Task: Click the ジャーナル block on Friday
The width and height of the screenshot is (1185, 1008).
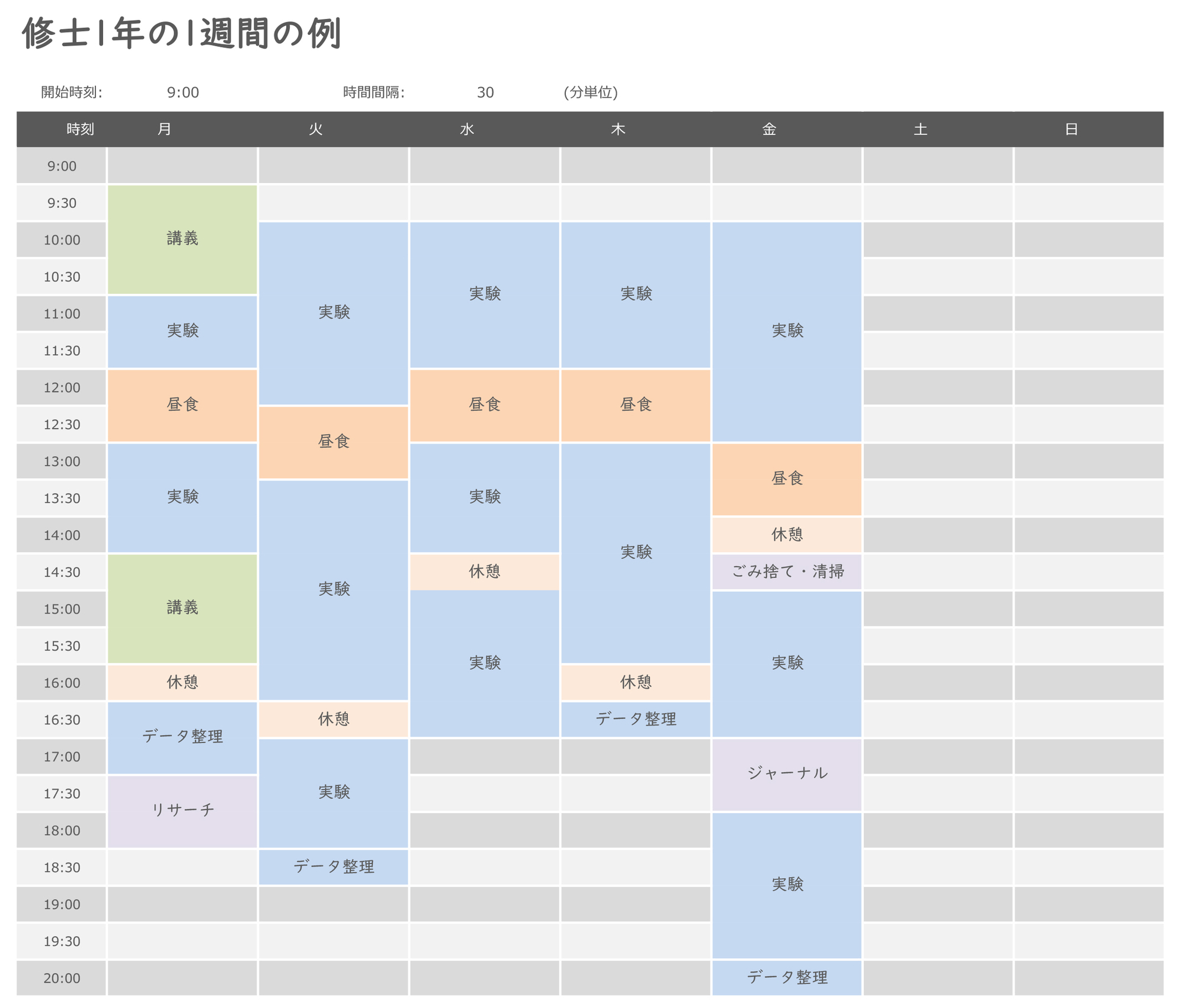Action: (786, 774)
